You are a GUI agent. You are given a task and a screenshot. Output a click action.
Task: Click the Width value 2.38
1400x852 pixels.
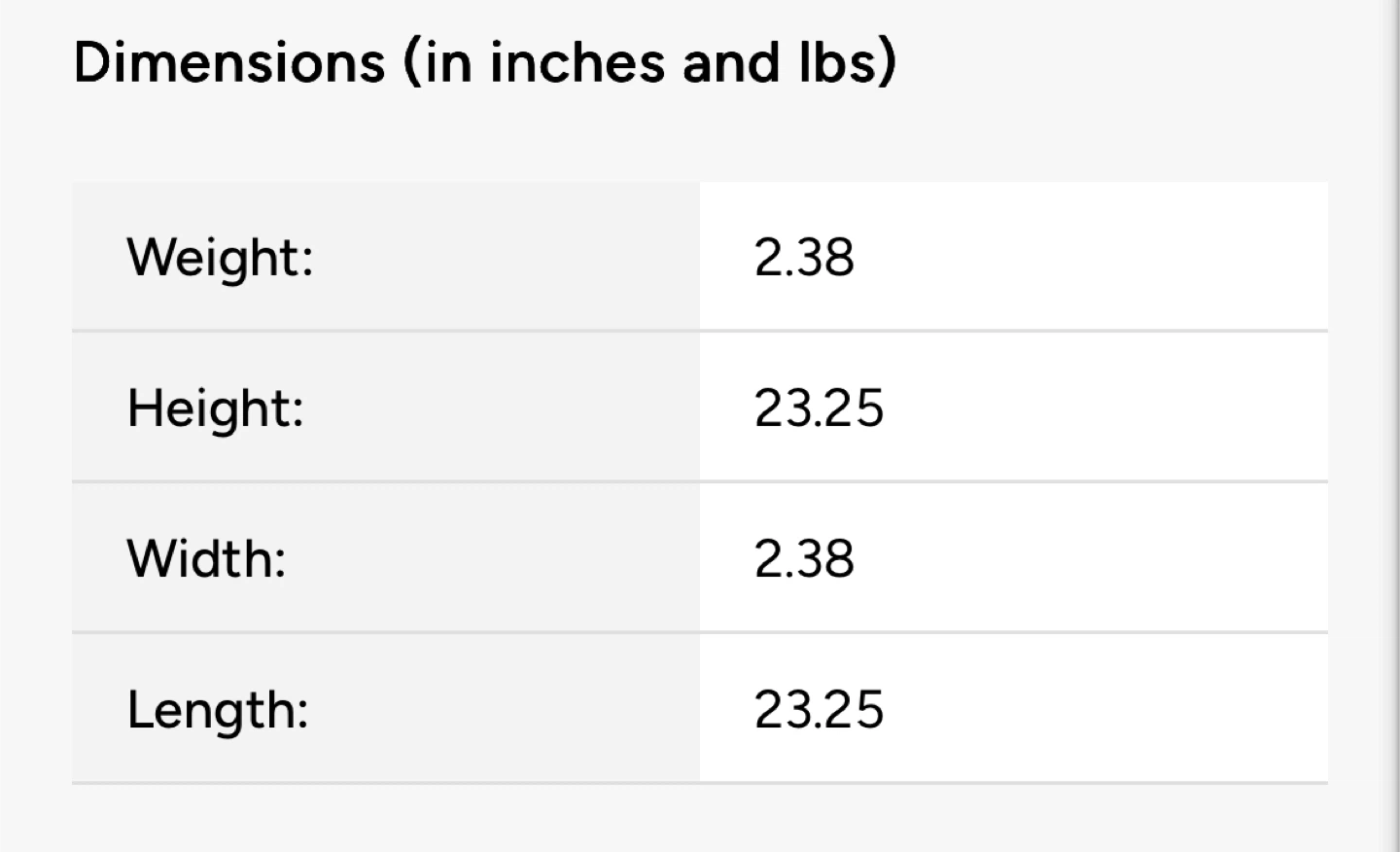804,558
